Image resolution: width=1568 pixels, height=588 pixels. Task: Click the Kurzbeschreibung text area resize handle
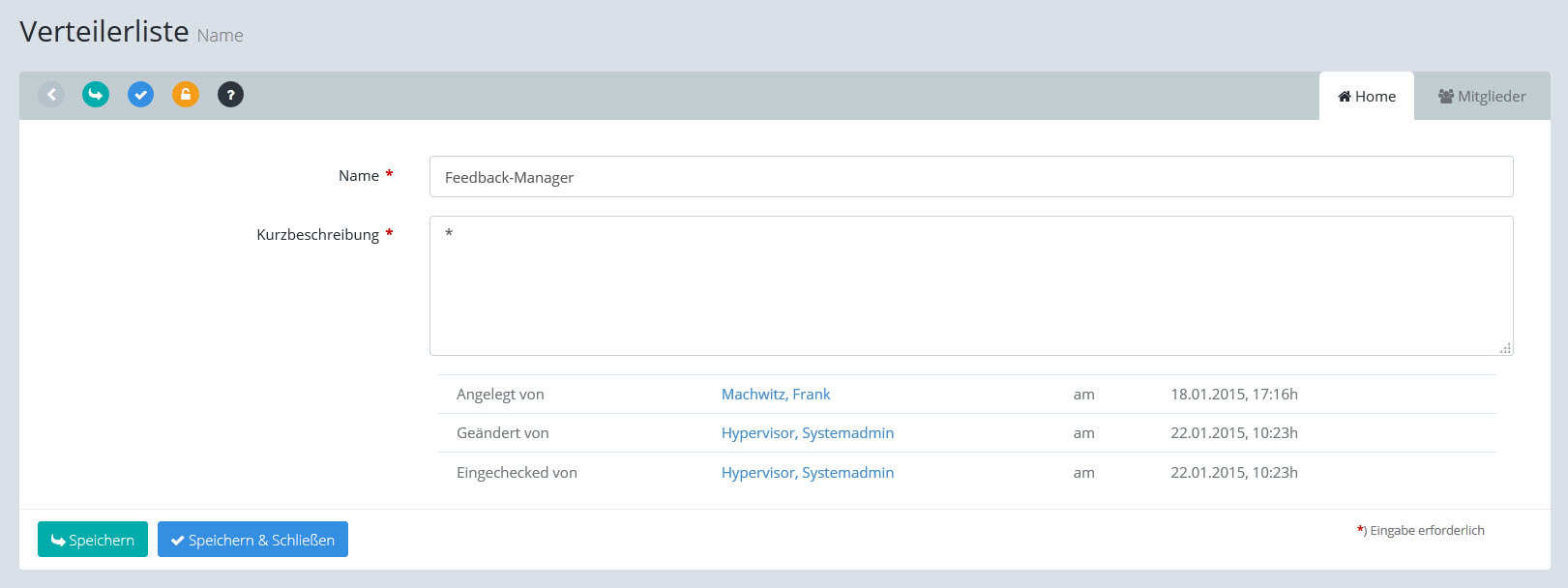pos(1505,348)
